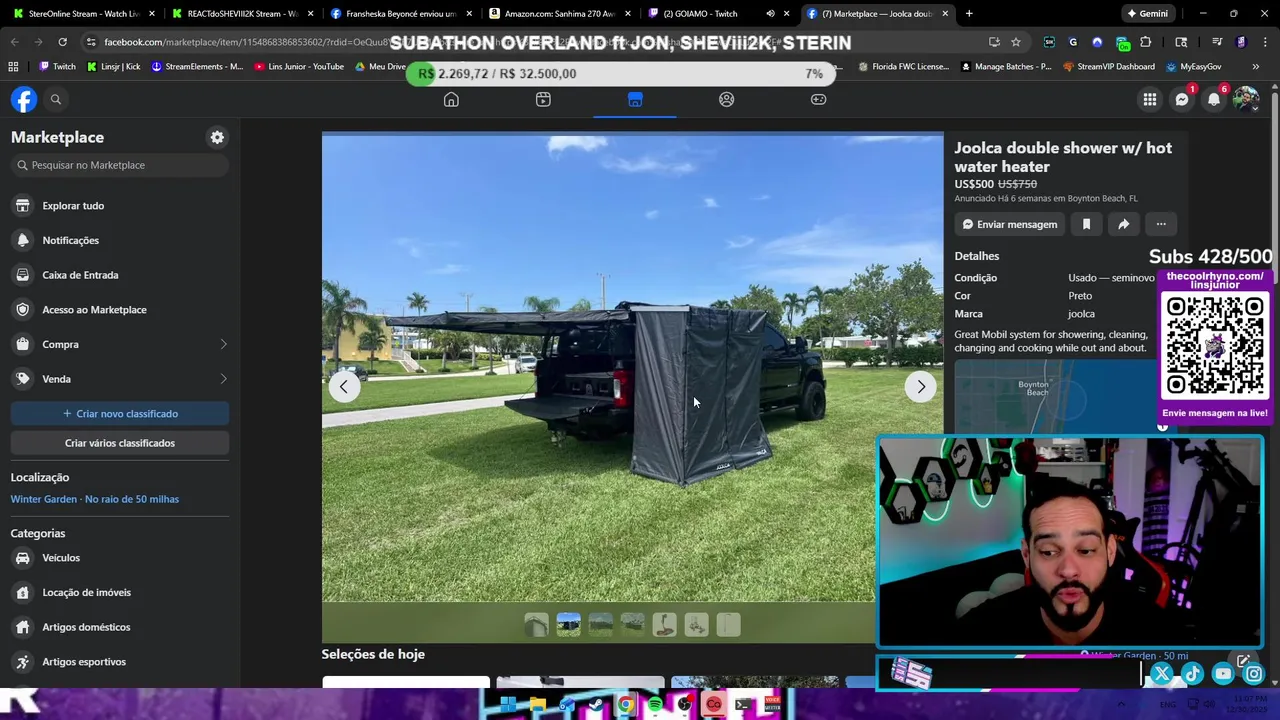
Task: Switch to Amazon.com Sanhima tab
Action: (x=558, y=14)
